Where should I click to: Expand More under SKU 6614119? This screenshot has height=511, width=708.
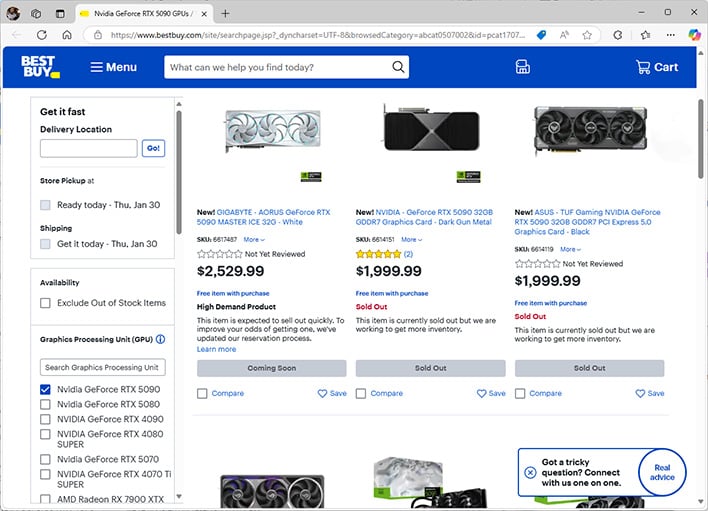tap(570, 249)
